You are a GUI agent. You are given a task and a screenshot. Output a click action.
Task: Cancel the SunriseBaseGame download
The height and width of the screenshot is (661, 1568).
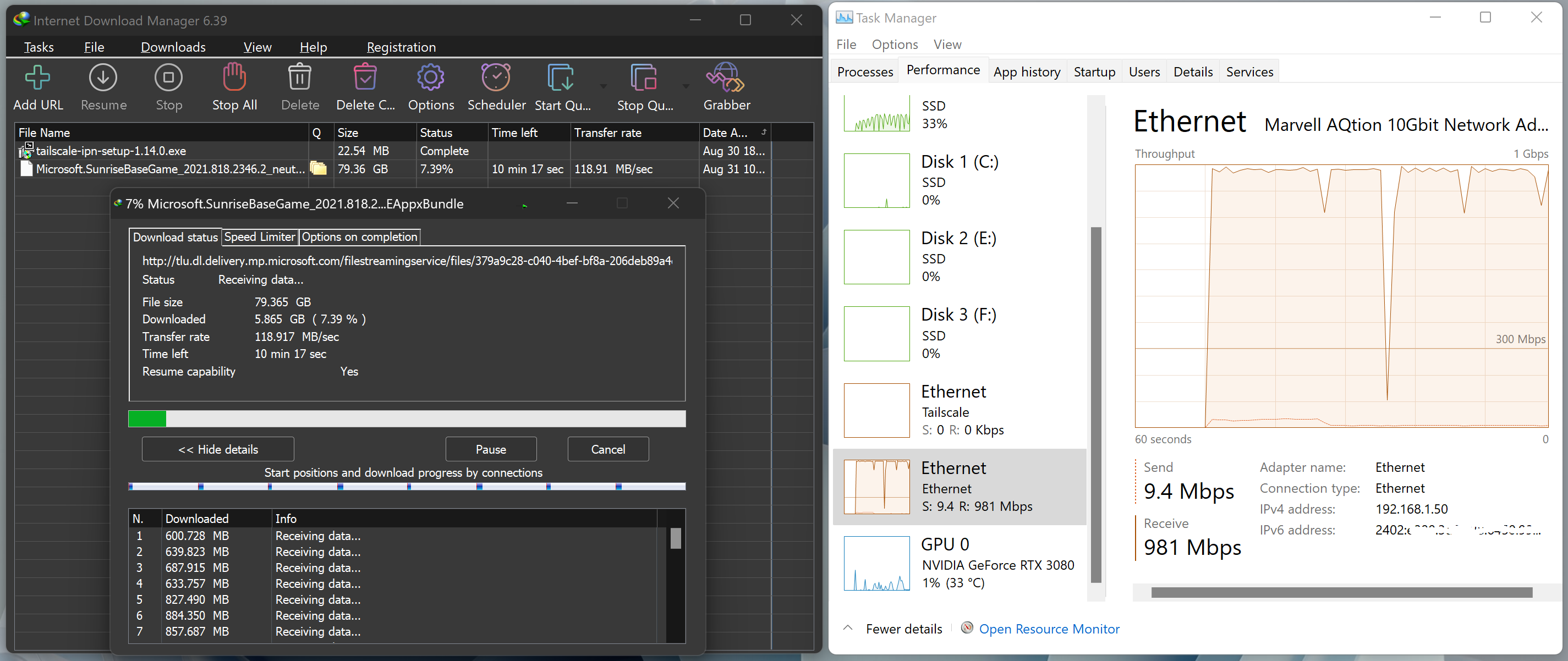tap(607, 449)
